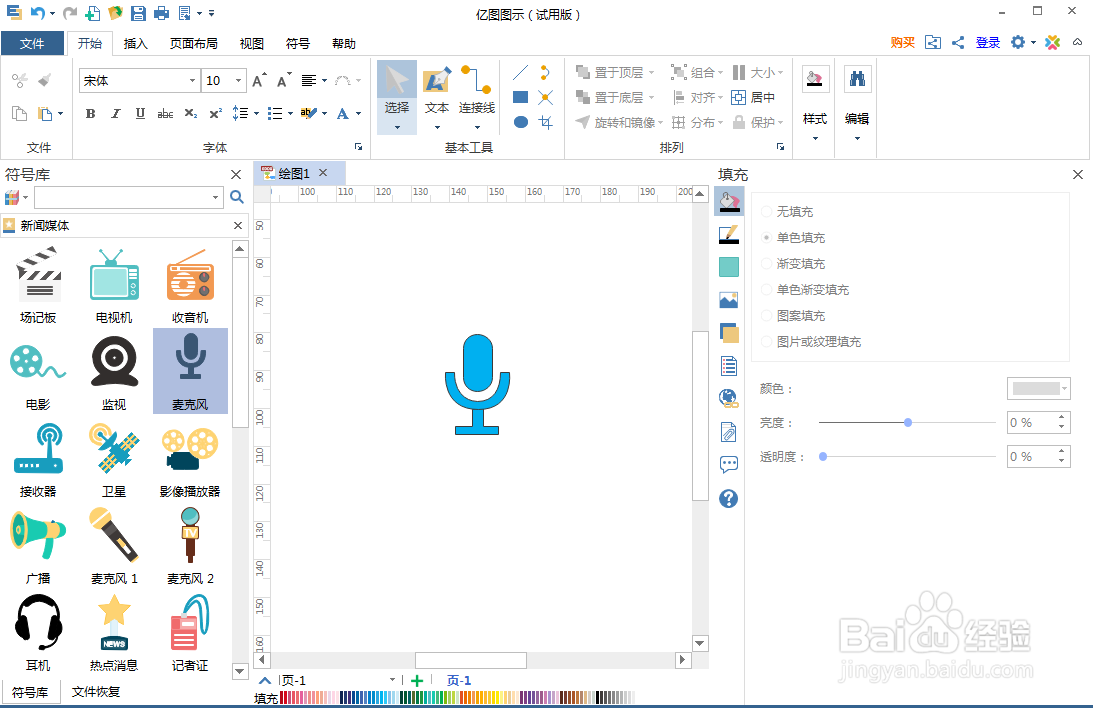Image resolution: width=1093 pixels, height=708 pixels.
Task: Open the comments panel icon
Action: (x=728, y=464)
